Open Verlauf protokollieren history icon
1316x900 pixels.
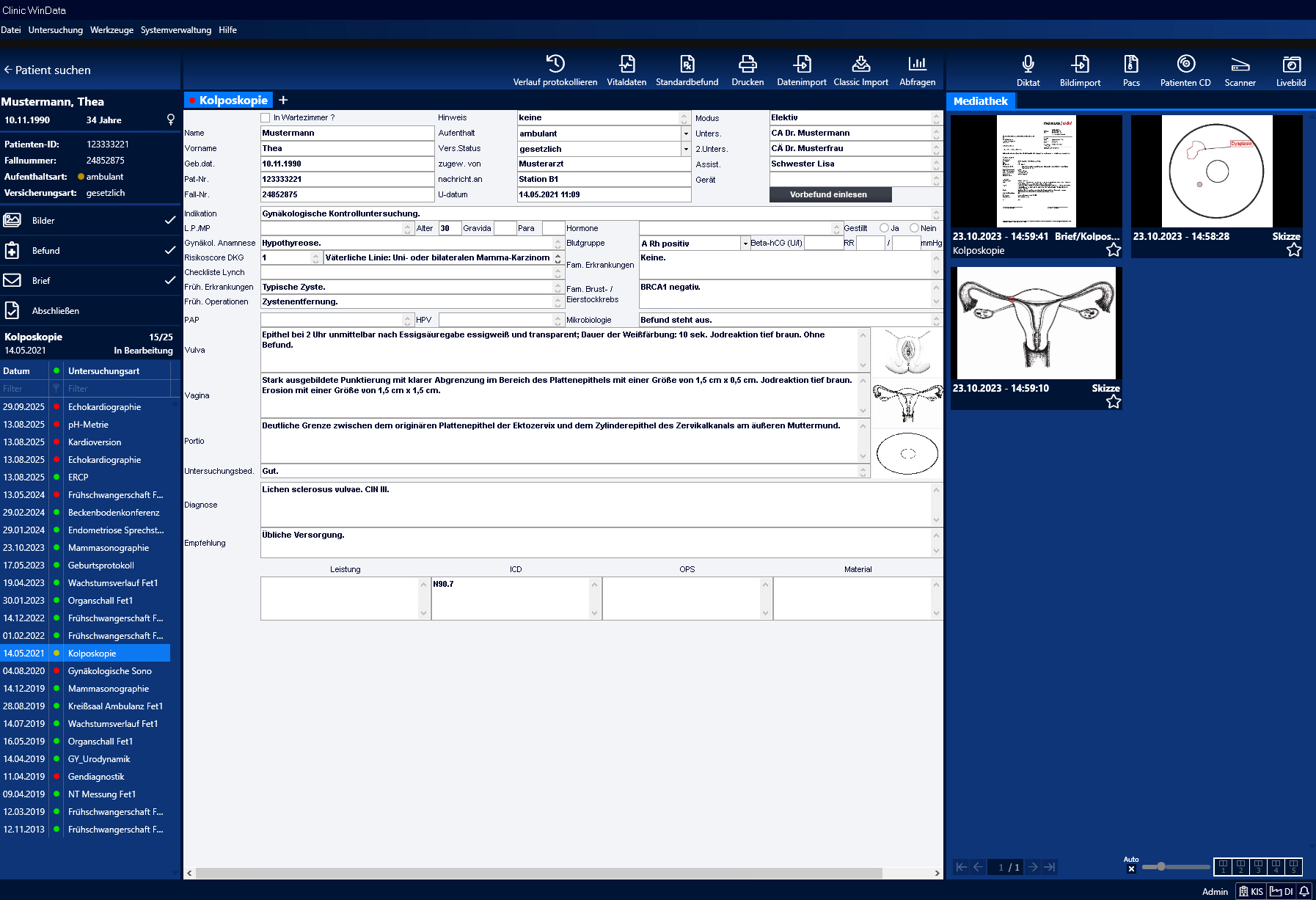coord(555,64)
